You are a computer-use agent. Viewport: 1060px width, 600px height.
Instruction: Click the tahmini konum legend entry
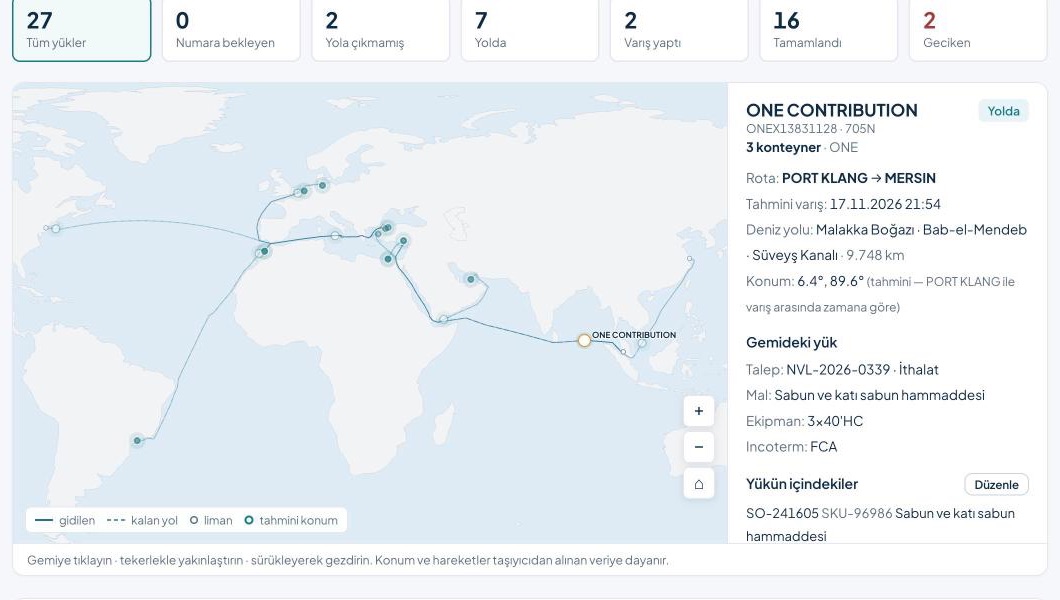click(x=291, y=520)
